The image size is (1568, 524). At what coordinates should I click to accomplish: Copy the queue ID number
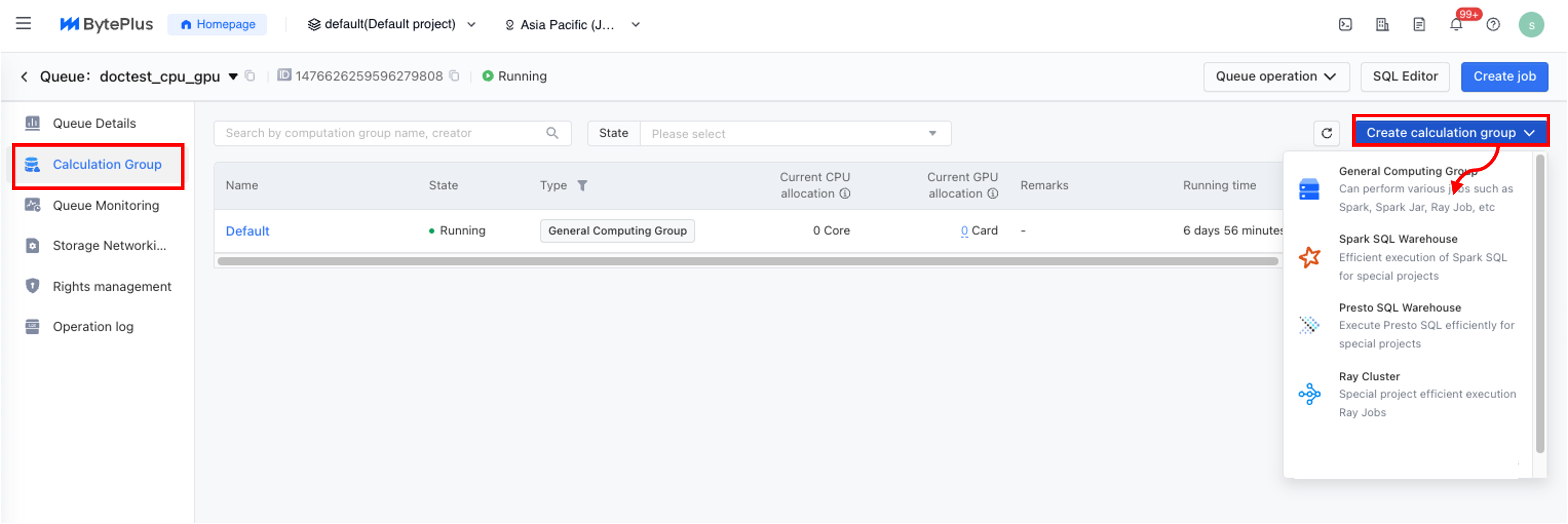[454, 76]
